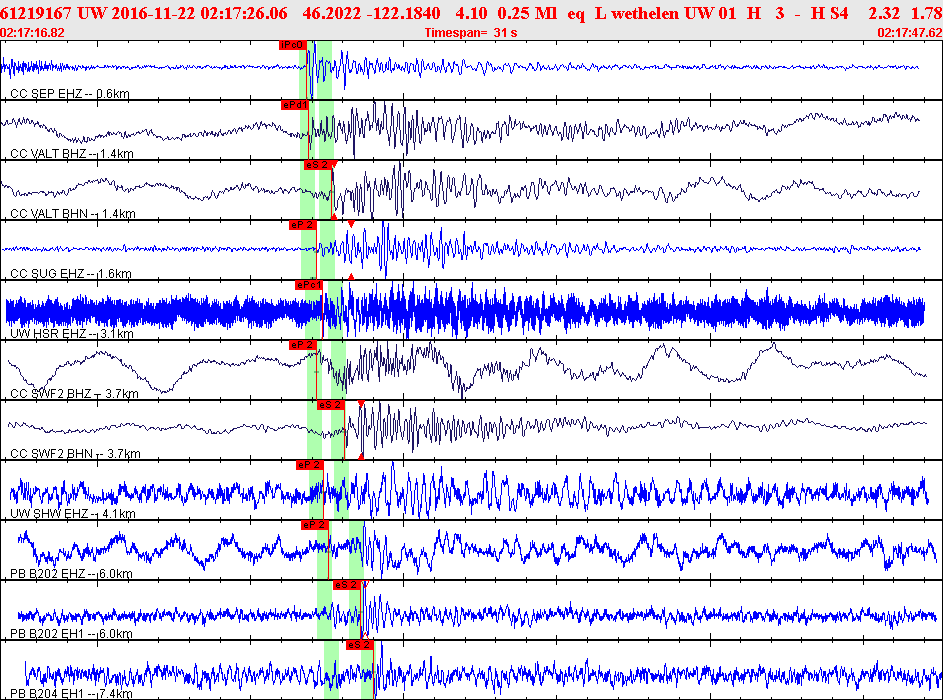
Task: Click the CC SWF2 BHZ waveform trace
Action: [x=466, y=370]
